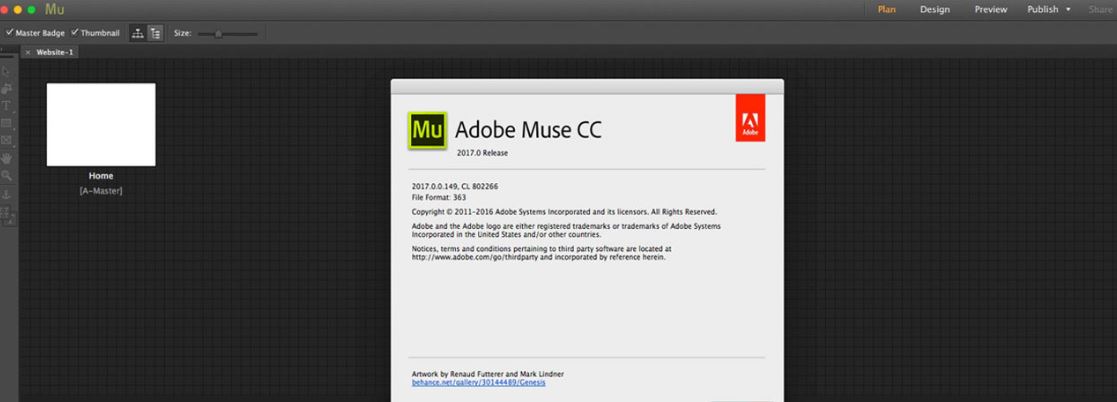Select the Home page thumbnail
1117x402 pixels.
tap(101, 125)
